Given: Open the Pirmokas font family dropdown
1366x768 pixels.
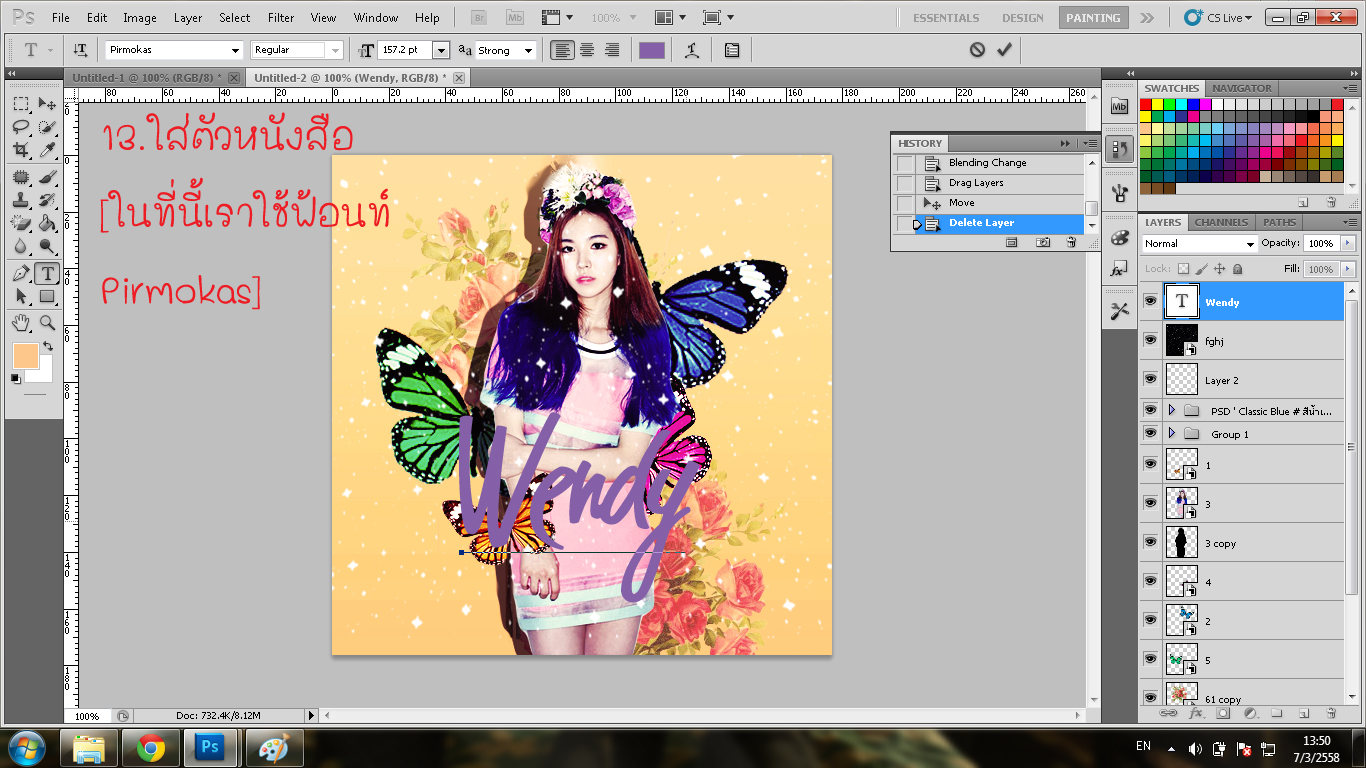Looking at the screenshot, I should coord(236,50).
